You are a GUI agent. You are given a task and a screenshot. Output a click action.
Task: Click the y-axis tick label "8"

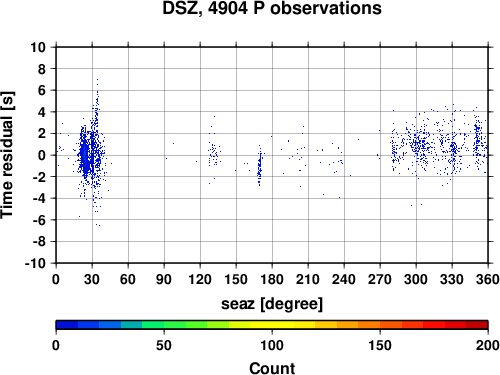point(42,69)
